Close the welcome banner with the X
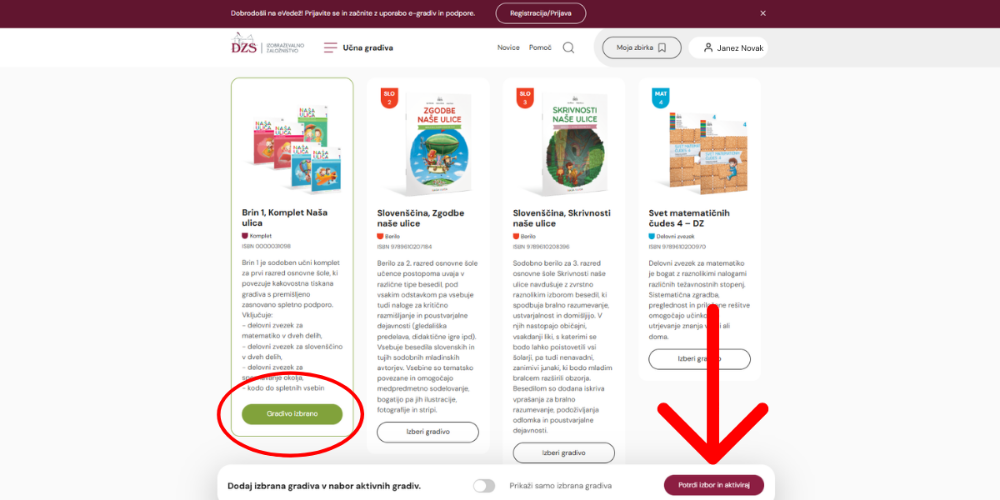Viewport: 1000px width, 500px height. click(x=763, y=13)
